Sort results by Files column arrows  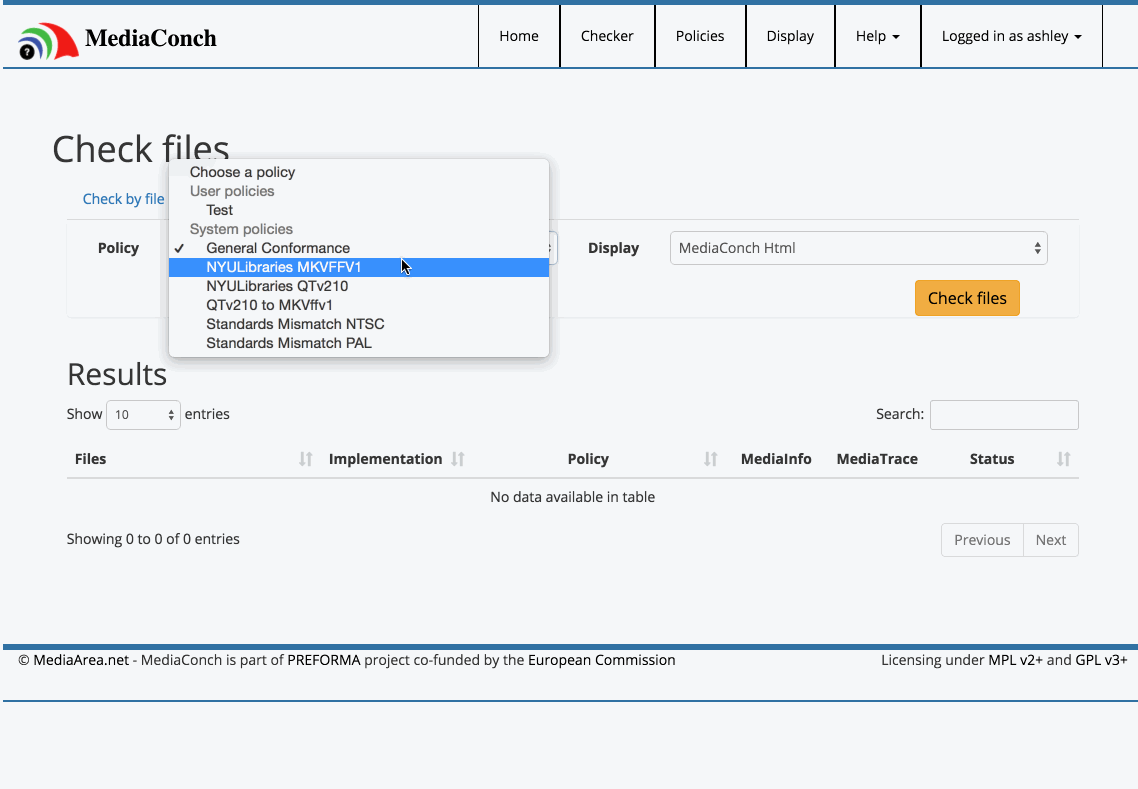[306, 459]
